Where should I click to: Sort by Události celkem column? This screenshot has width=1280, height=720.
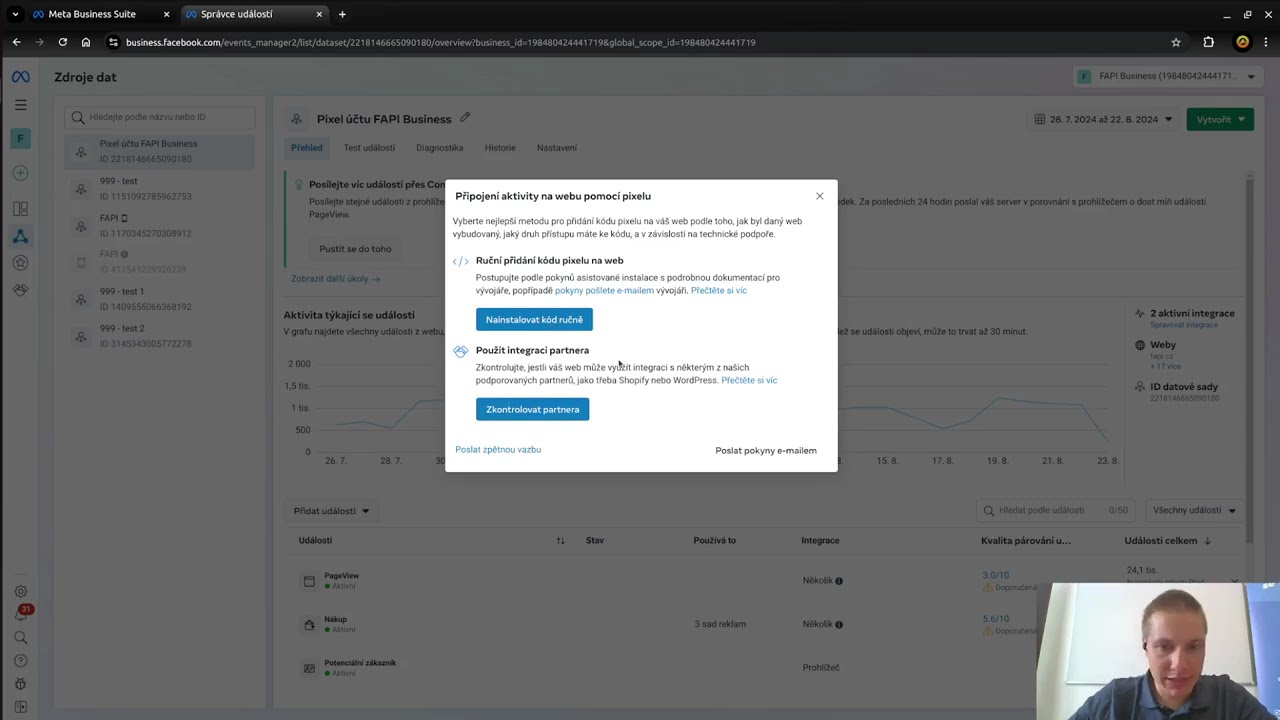[x=1168, y=541]
